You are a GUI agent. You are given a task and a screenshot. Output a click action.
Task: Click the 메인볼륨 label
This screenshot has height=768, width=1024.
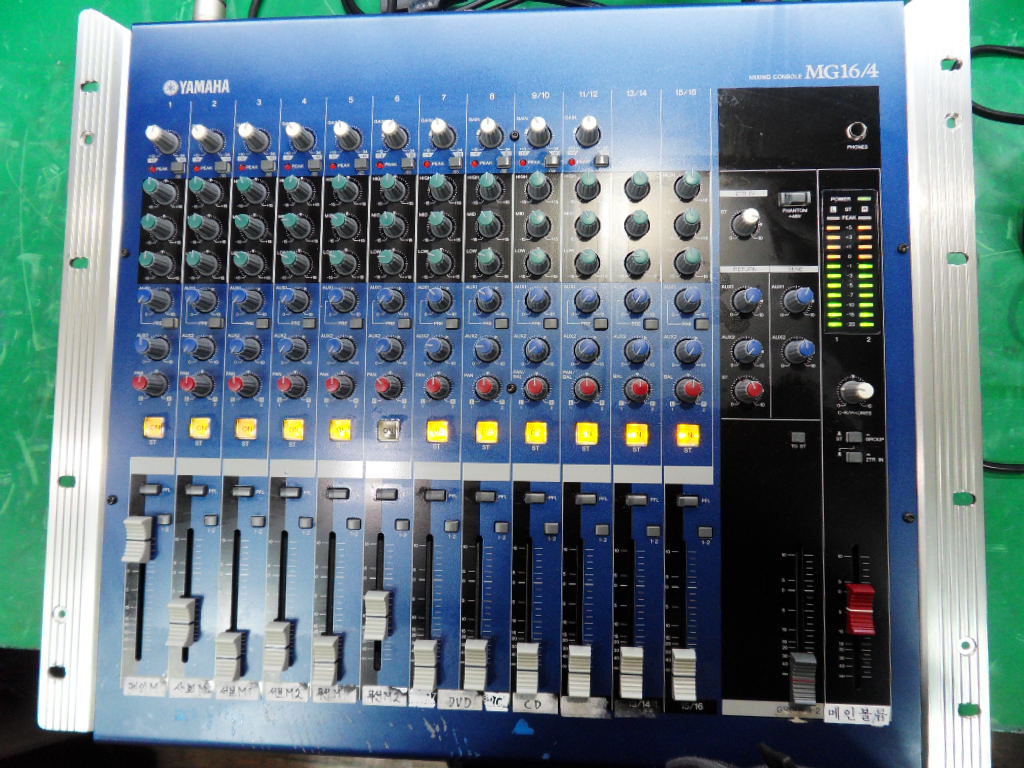click(857, 714)
